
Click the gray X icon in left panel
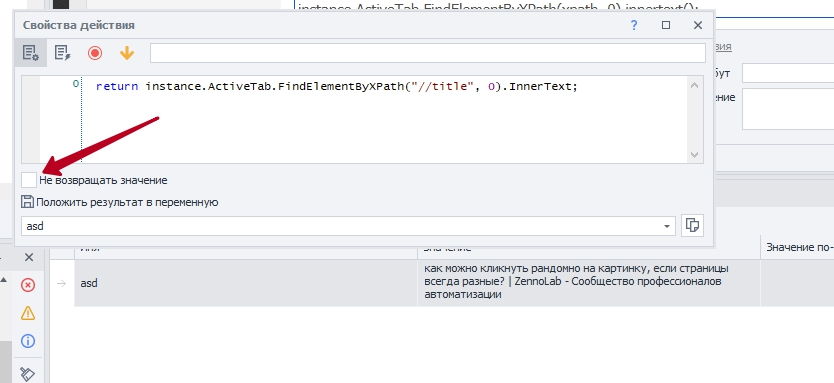pyautogui.click(x=29, y=257)
